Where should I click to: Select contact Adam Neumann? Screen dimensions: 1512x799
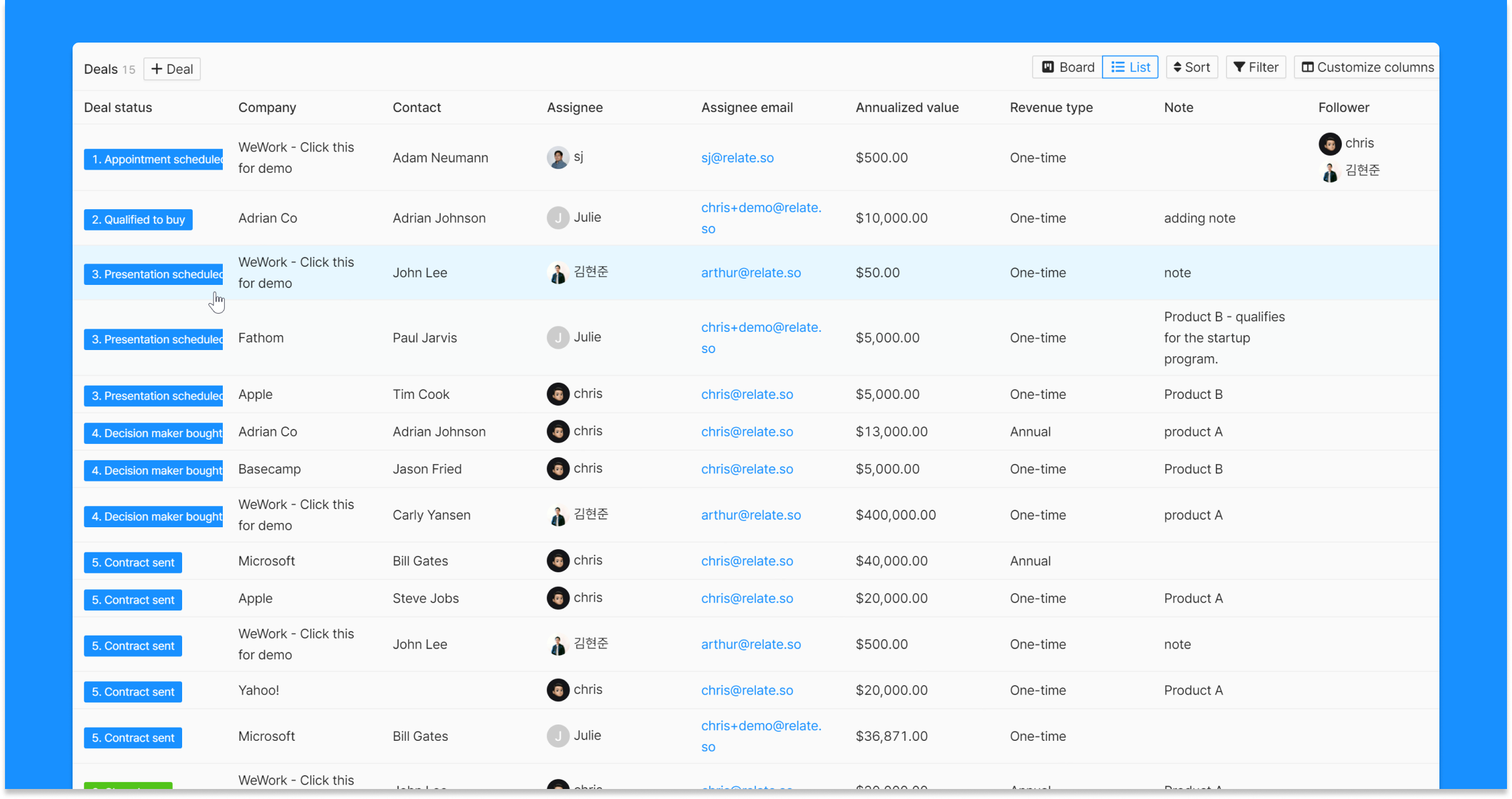(440, 158)
